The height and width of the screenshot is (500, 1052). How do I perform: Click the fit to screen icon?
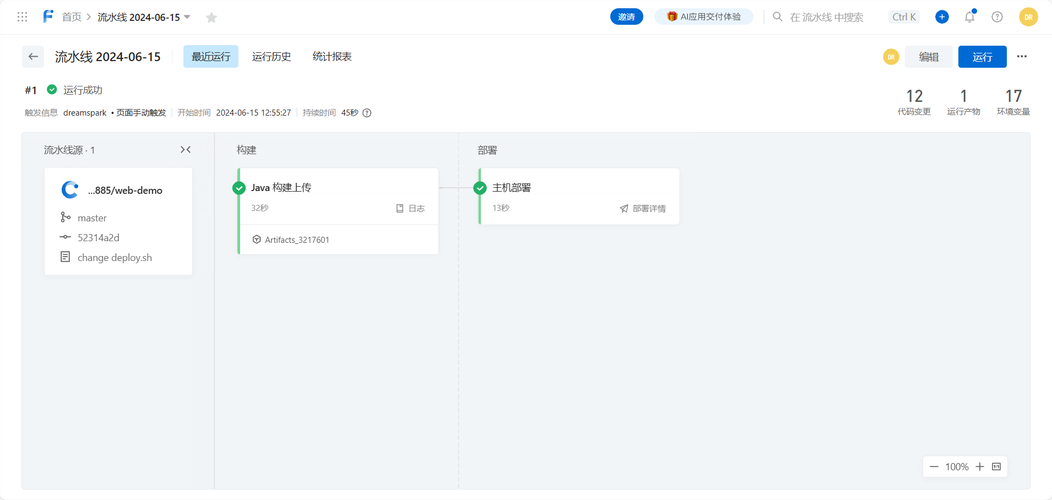coord(996,466)
